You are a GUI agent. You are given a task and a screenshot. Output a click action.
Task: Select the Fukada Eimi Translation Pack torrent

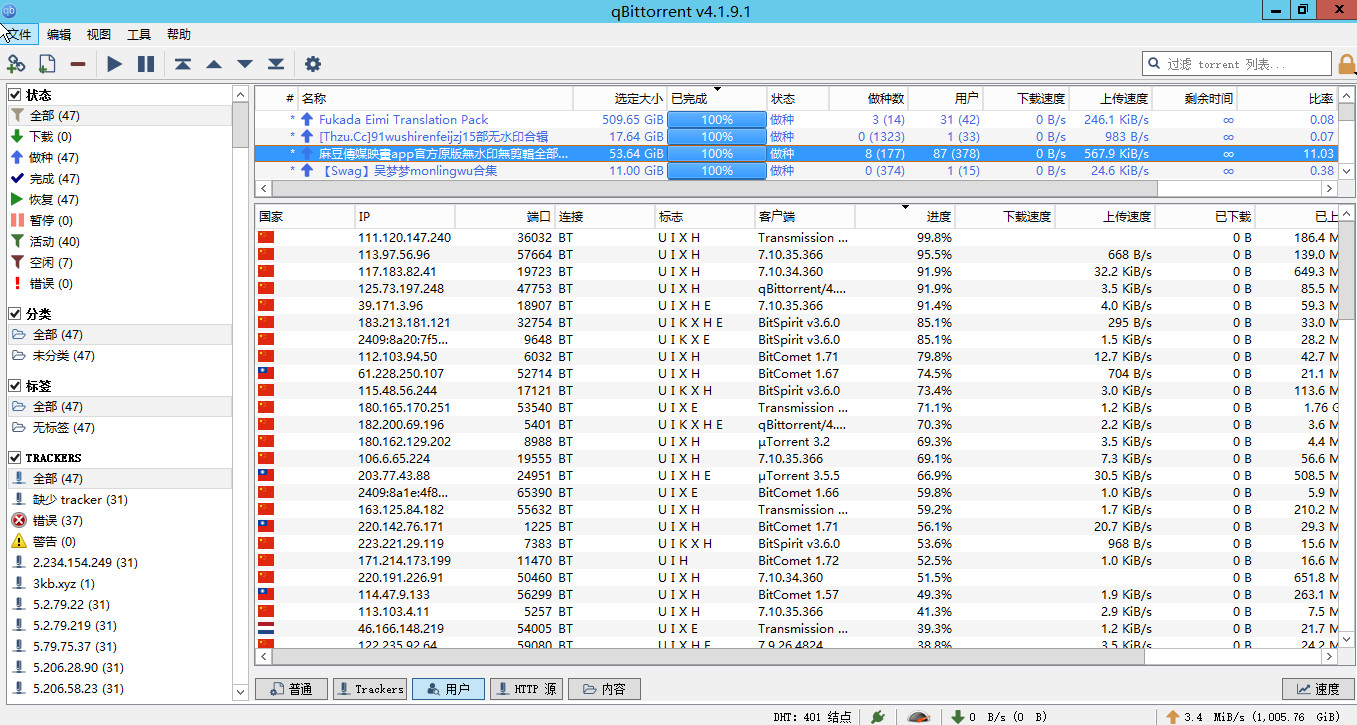[x=404, y=119]
